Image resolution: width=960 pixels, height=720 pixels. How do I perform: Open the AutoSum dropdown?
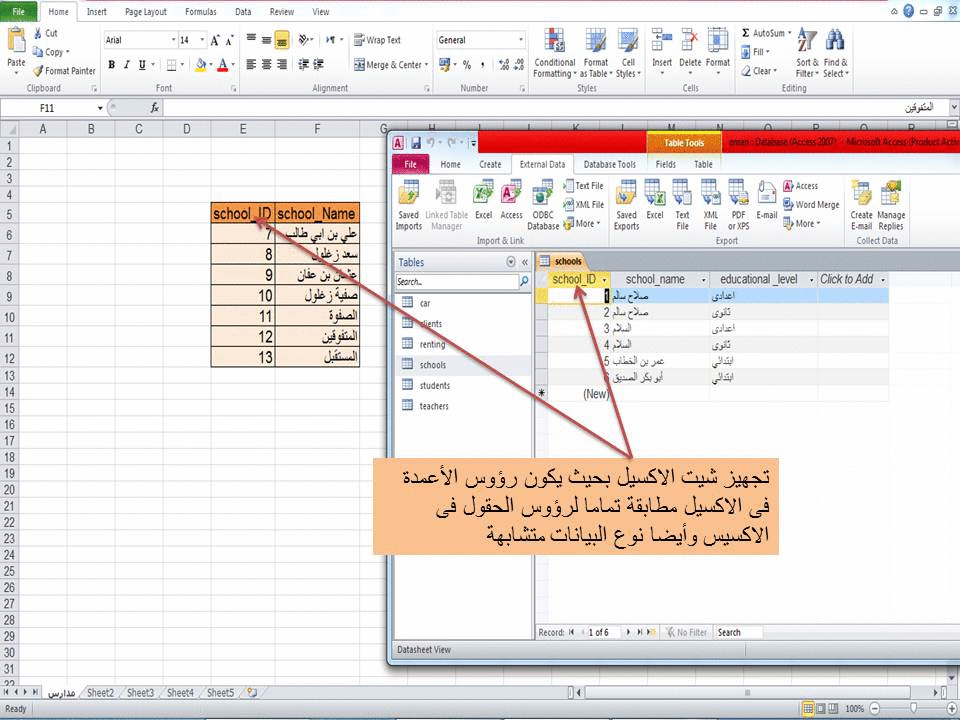coord(789,33)
